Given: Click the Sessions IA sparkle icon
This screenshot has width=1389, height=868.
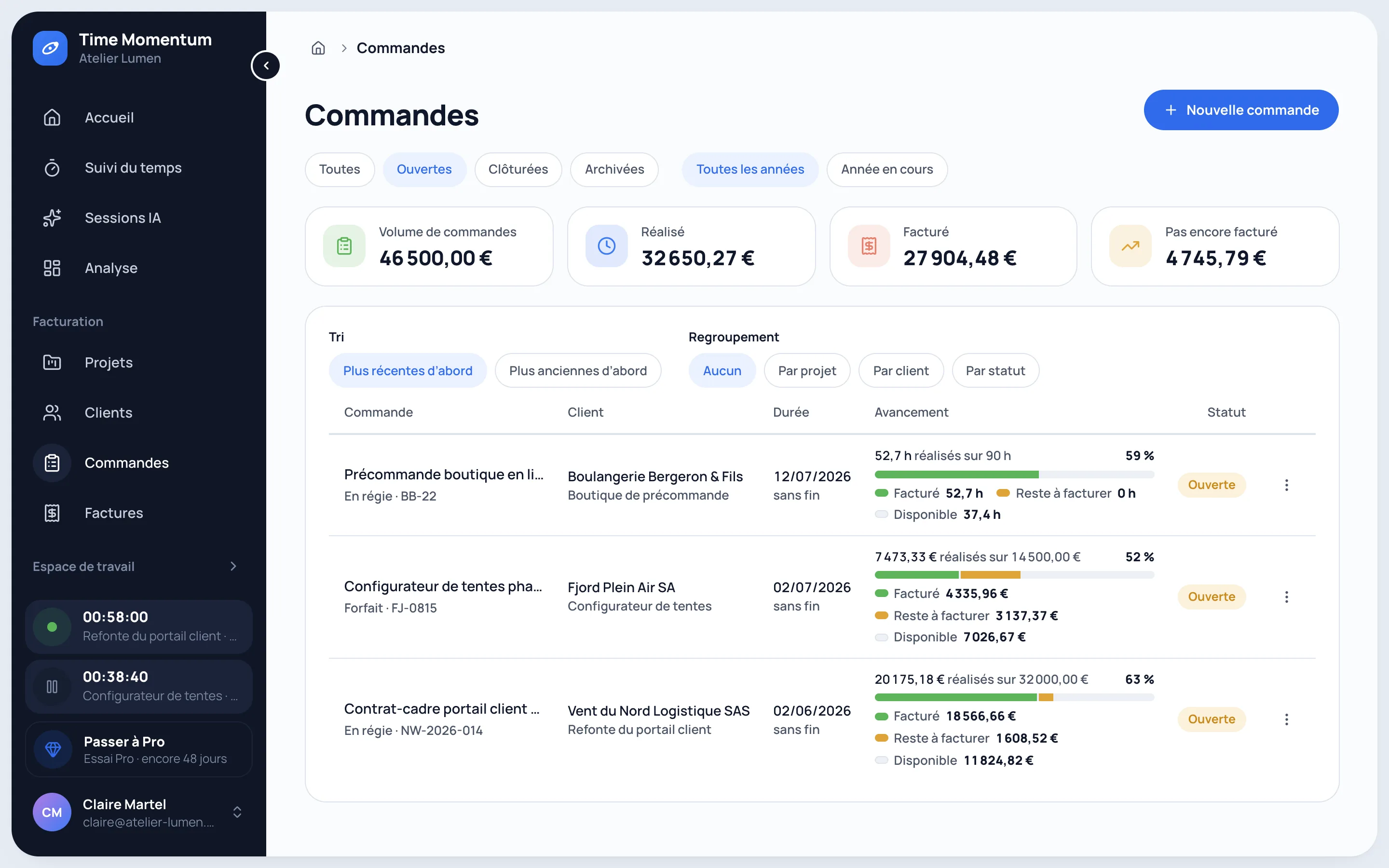Looking at the screenshot, I should [52, 218].
